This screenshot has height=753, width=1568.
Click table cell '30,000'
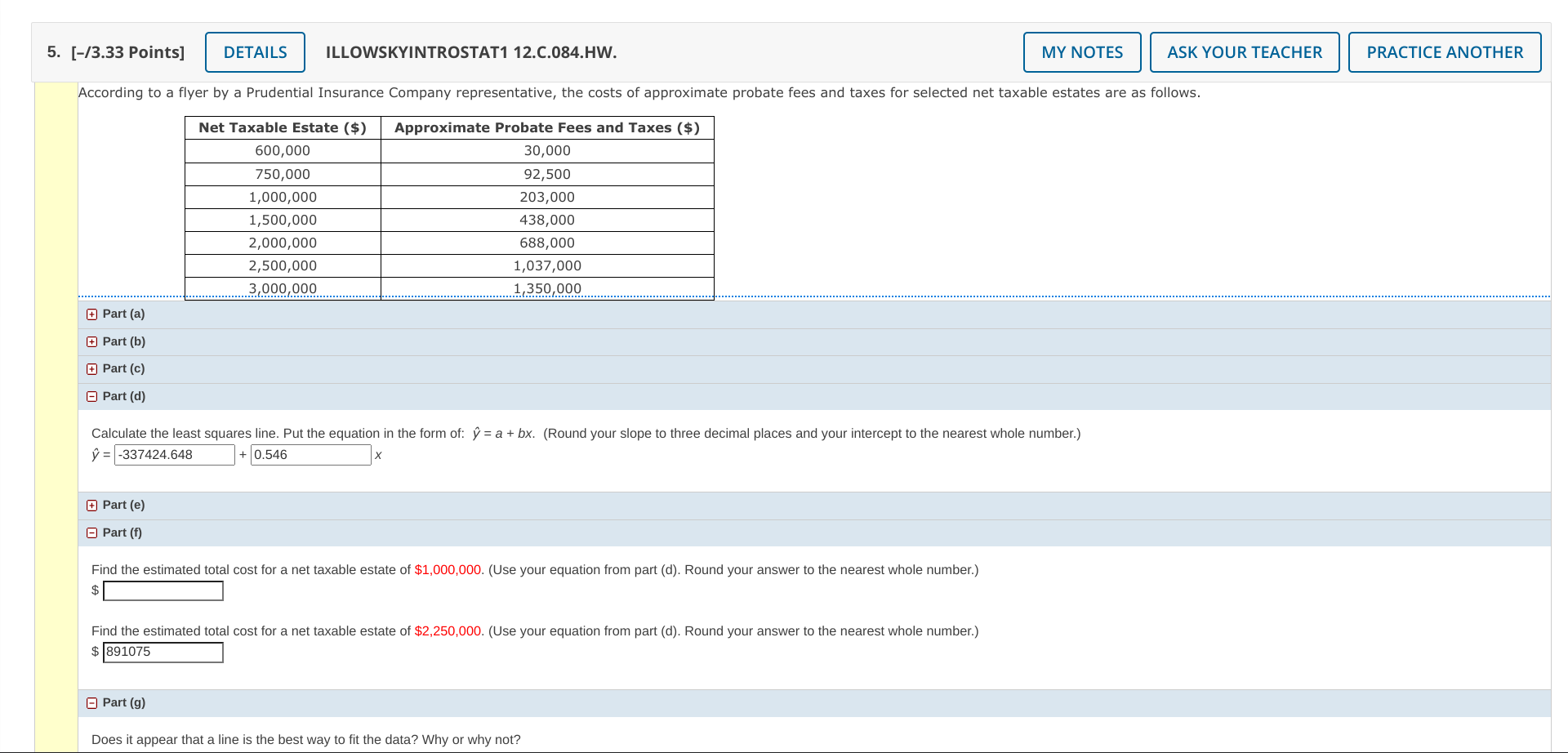pos(547,151)
